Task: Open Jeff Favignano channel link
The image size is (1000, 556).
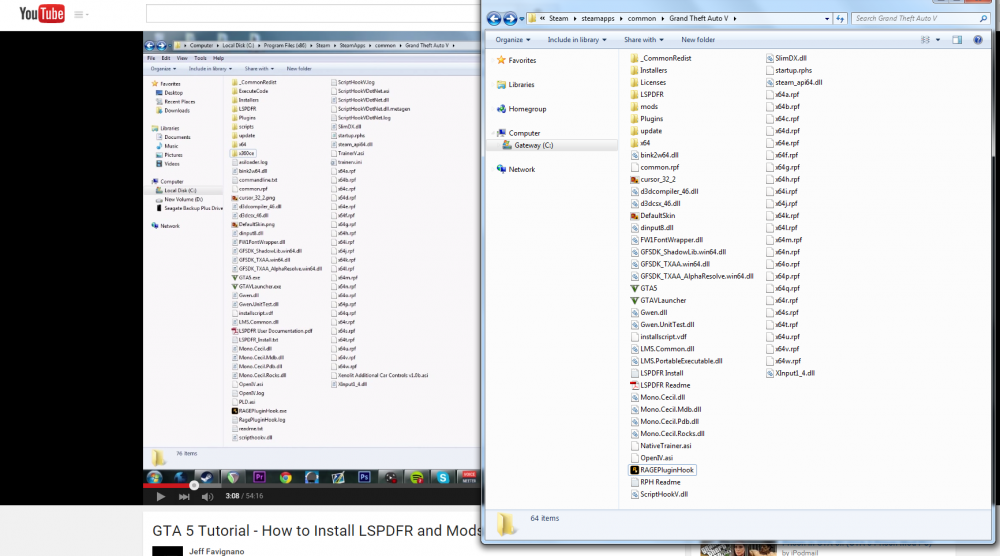Action: click(216, 552)
